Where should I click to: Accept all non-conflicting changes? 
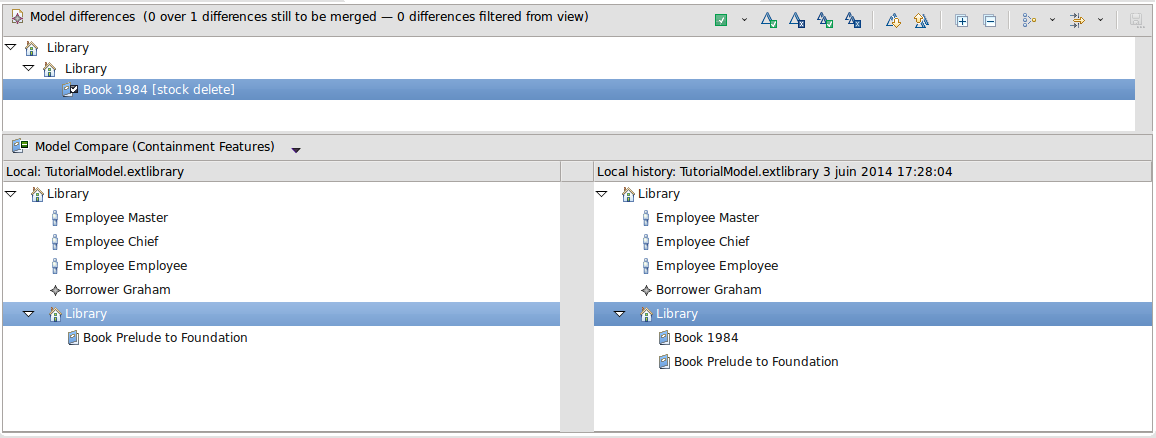click(x=825, y=20)
